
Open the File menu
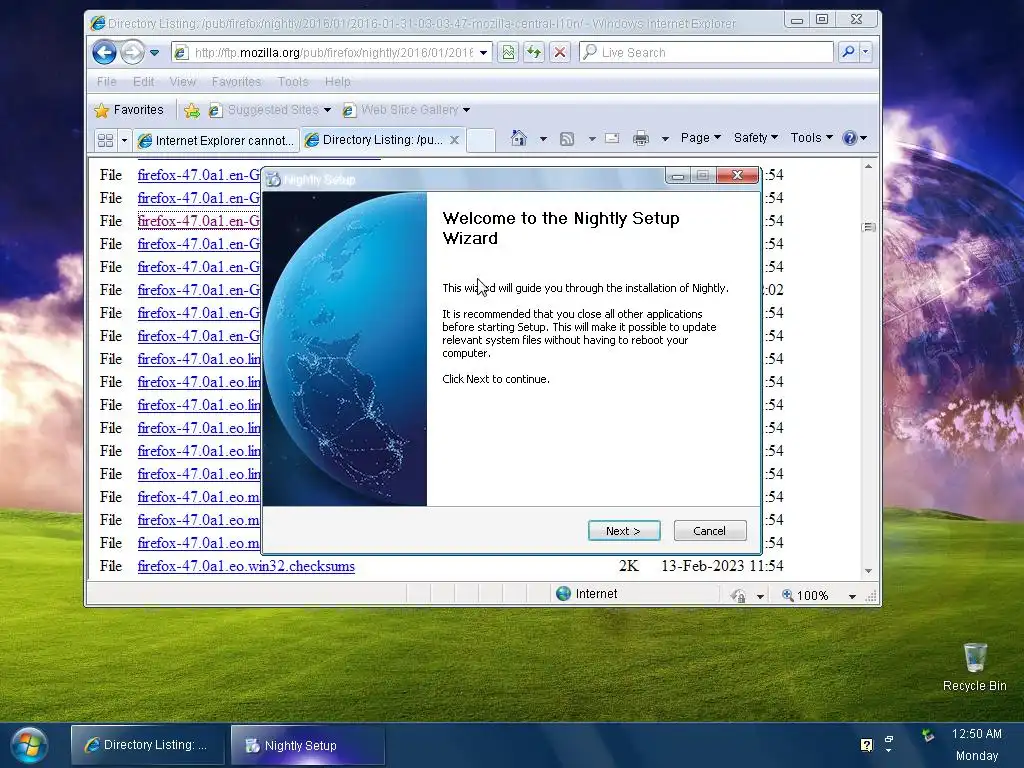pyautogui.click(x=106, y=82)
